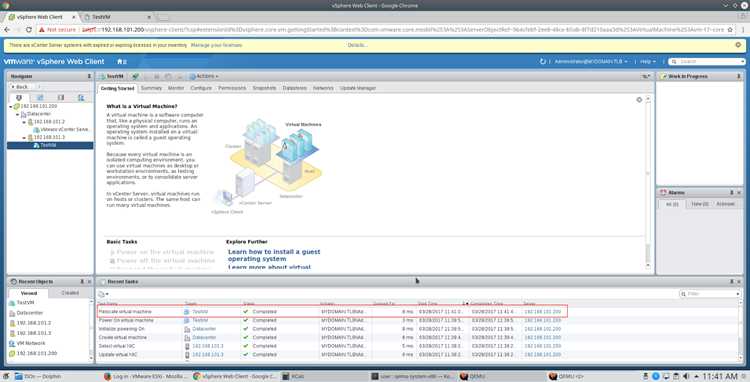The width and height of the screenshot is (750, 382).
Task: Switch to the Configure tab
Action: coord(201,88)
